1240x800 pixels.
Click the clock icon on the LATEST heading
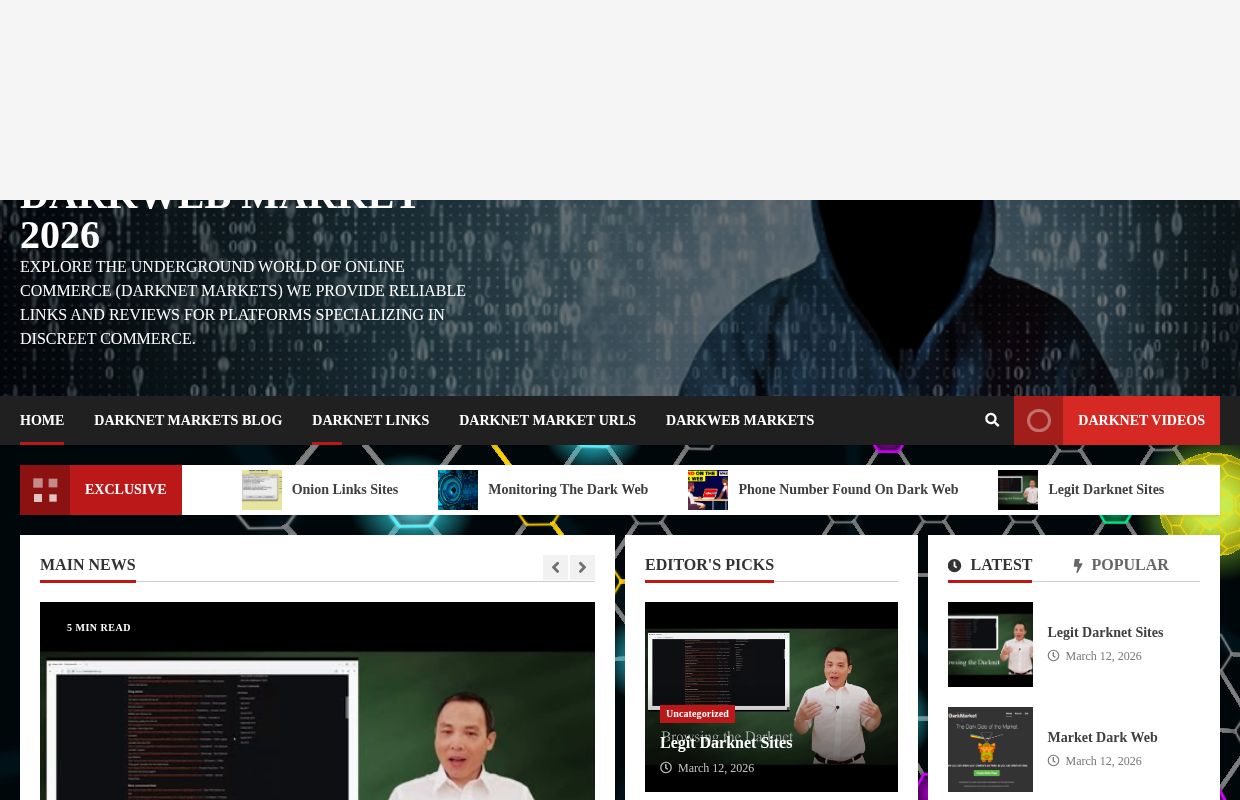(955, 565)
